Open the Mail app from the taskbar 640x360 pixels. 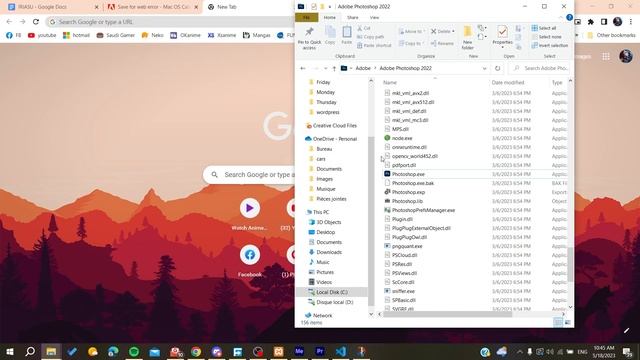[x=155, y=351]
